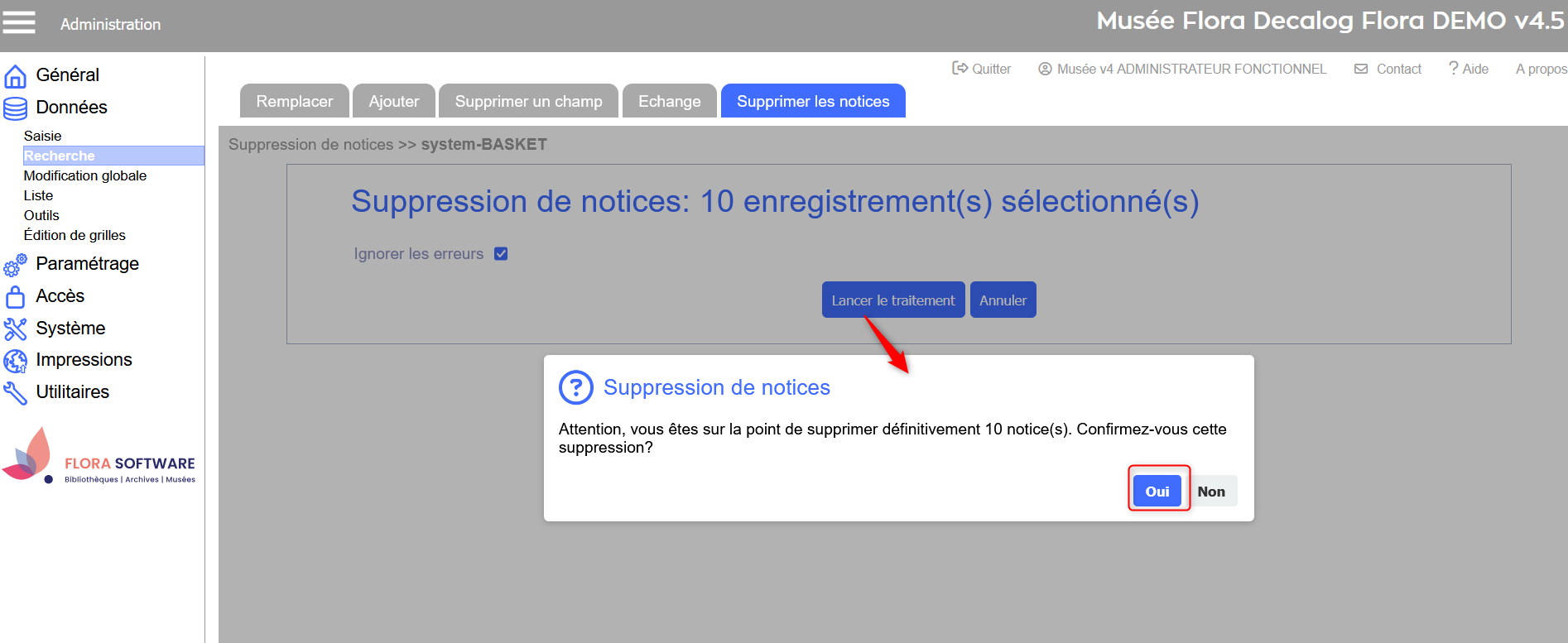
Task: Click the Contact envelope link
Action: [1388, 69]
